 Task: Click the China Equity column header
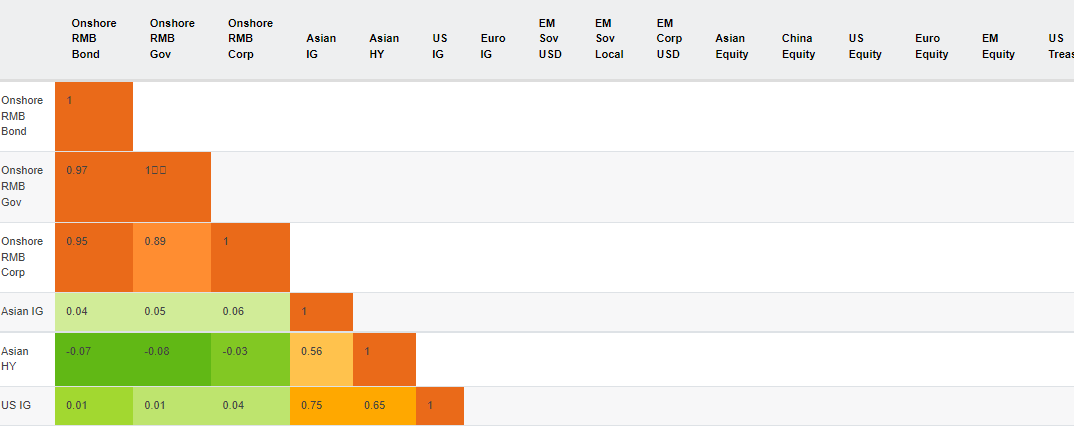[798, 46]
